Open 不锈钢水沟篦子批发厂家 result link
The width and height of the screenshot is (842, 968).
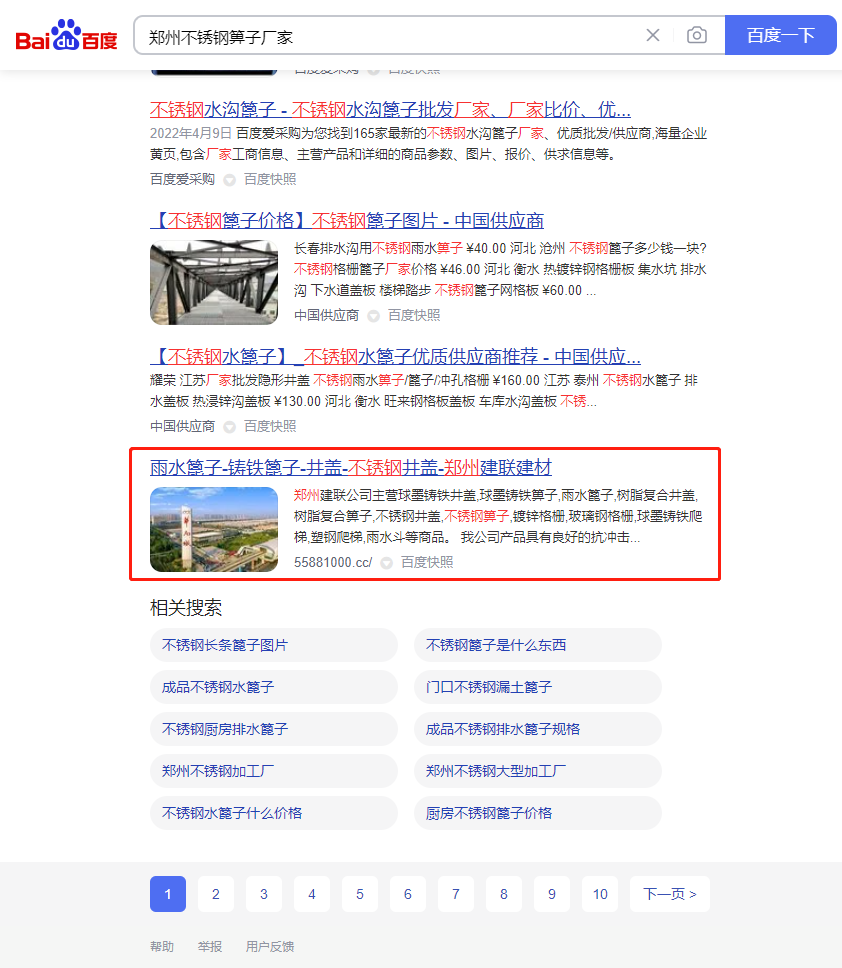(x=390, y=110)
